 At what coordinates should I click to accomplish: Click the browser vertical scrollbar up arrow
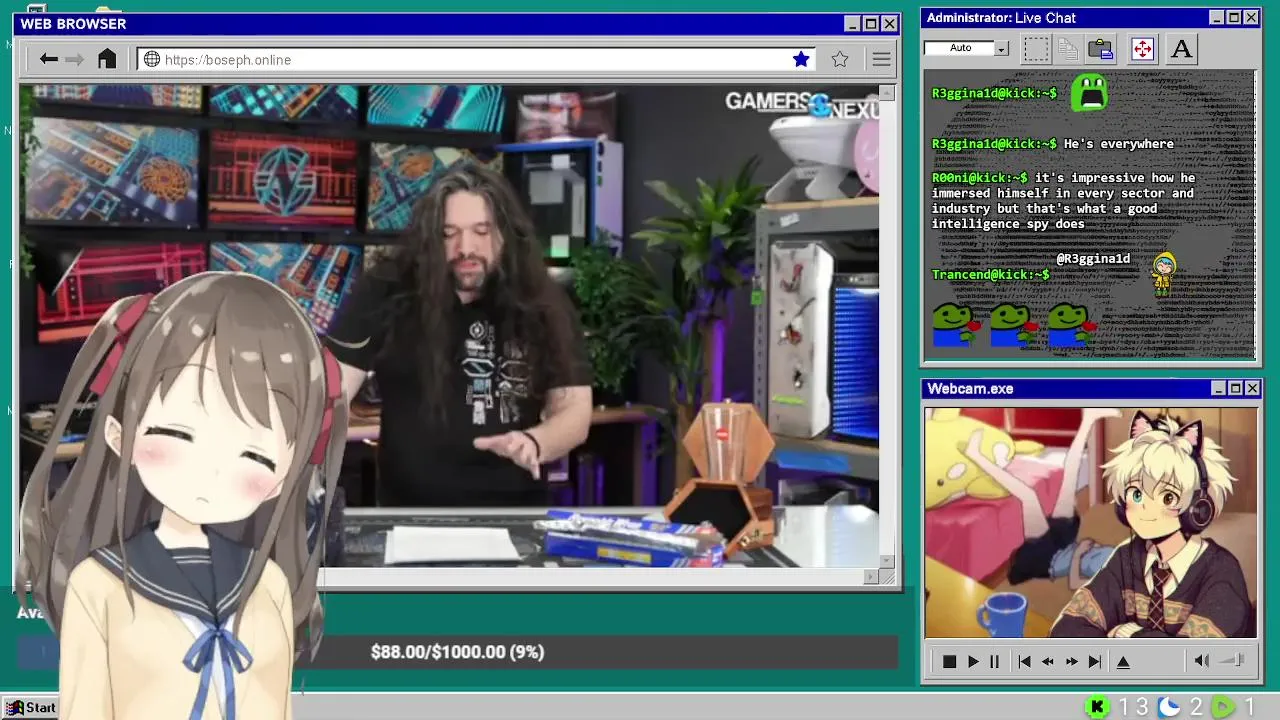886,93
